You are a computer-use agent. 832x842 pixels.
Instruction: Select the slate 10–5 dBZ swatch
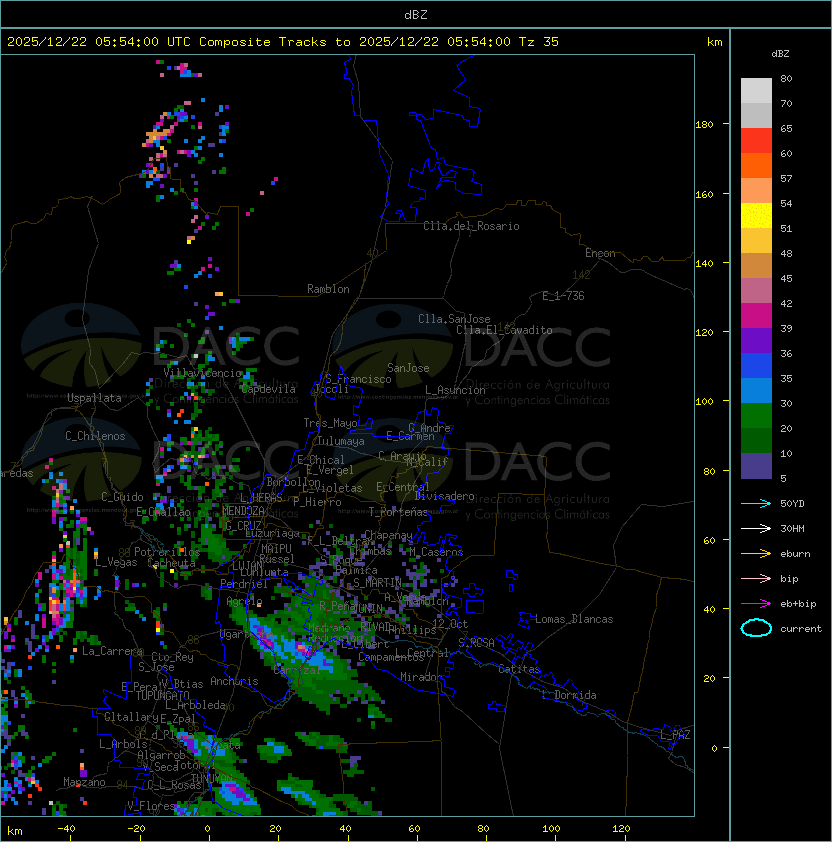coord(756,466)
